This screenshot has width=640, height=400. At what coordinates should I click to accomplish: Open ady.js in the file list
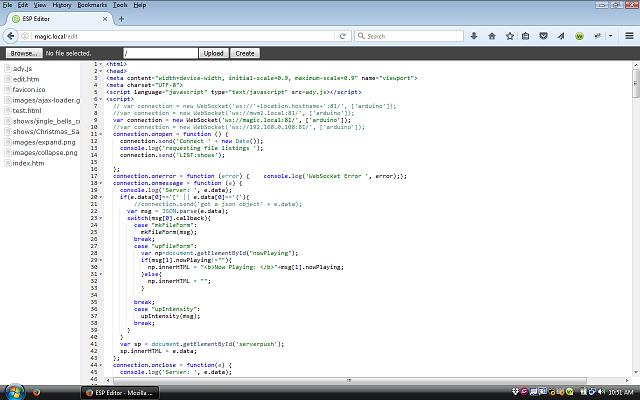[22, 69]
